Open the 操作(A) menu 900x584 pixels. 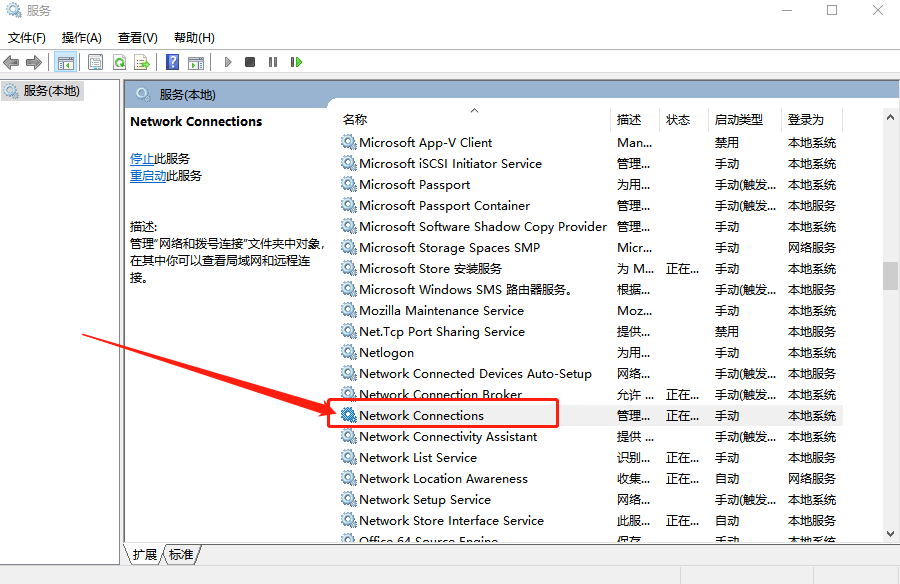coord(82,38)
